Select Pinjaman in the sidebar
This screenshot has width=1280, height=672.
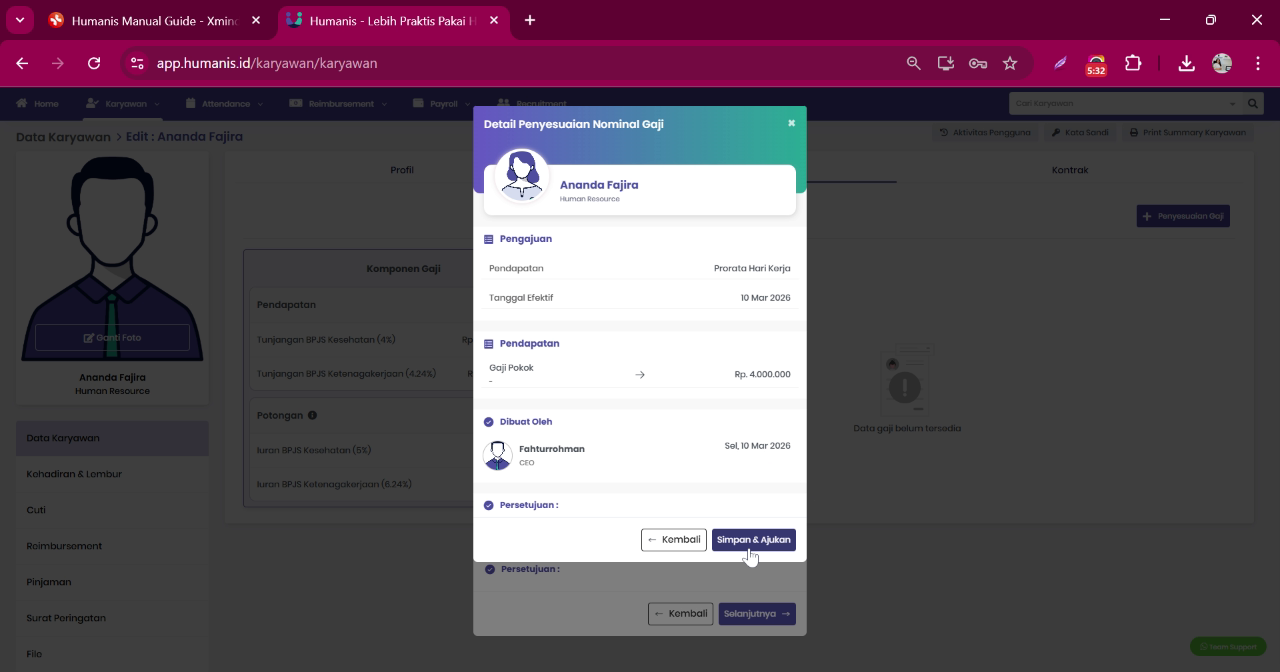point(112,582)
